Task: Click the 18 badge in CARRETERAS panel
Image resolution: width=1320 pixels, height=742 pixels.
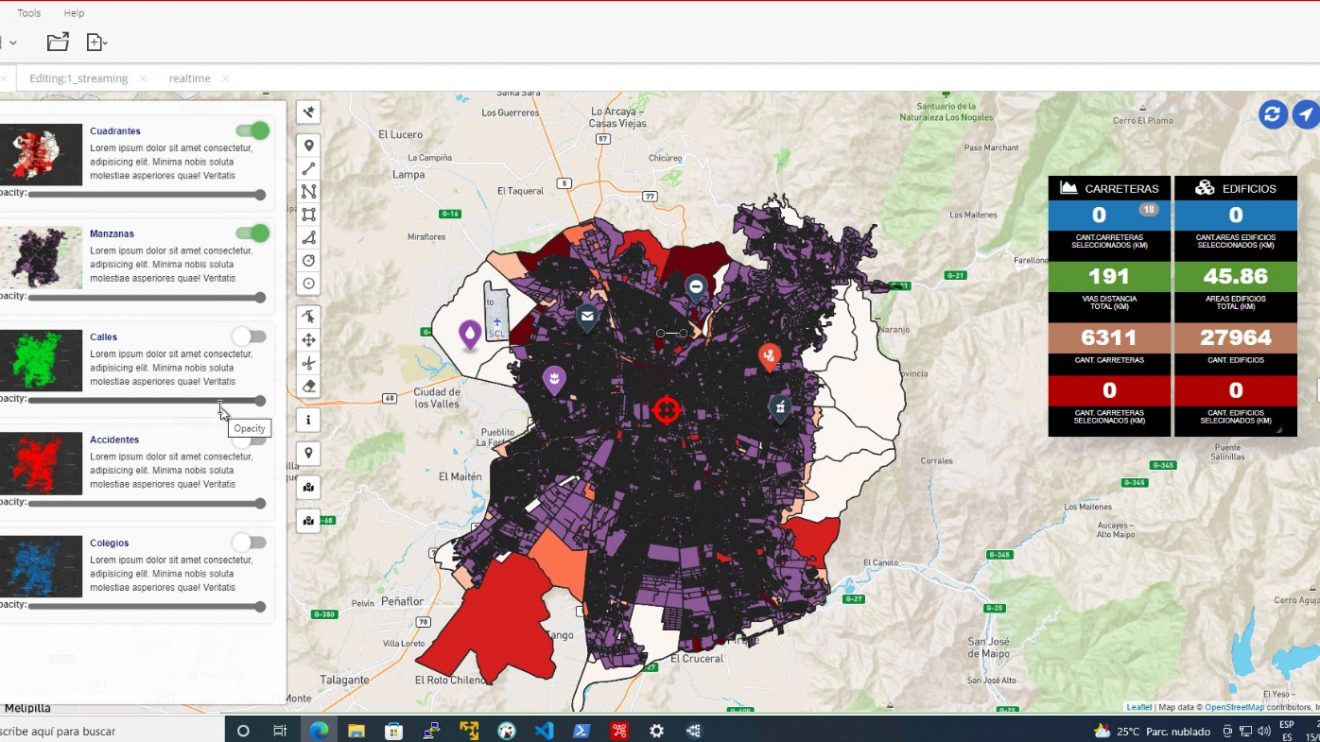Action: [1148, 210]
